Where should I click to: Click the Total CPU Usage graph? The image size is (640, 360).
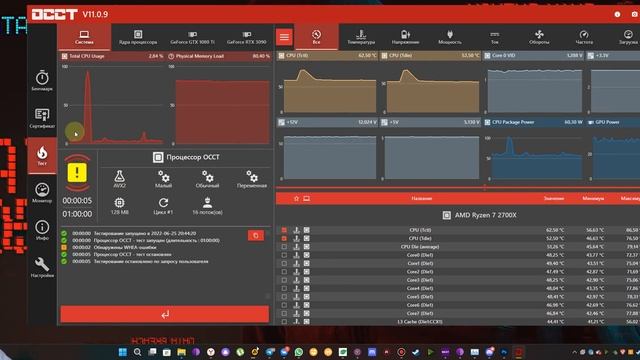coord(112,99)
